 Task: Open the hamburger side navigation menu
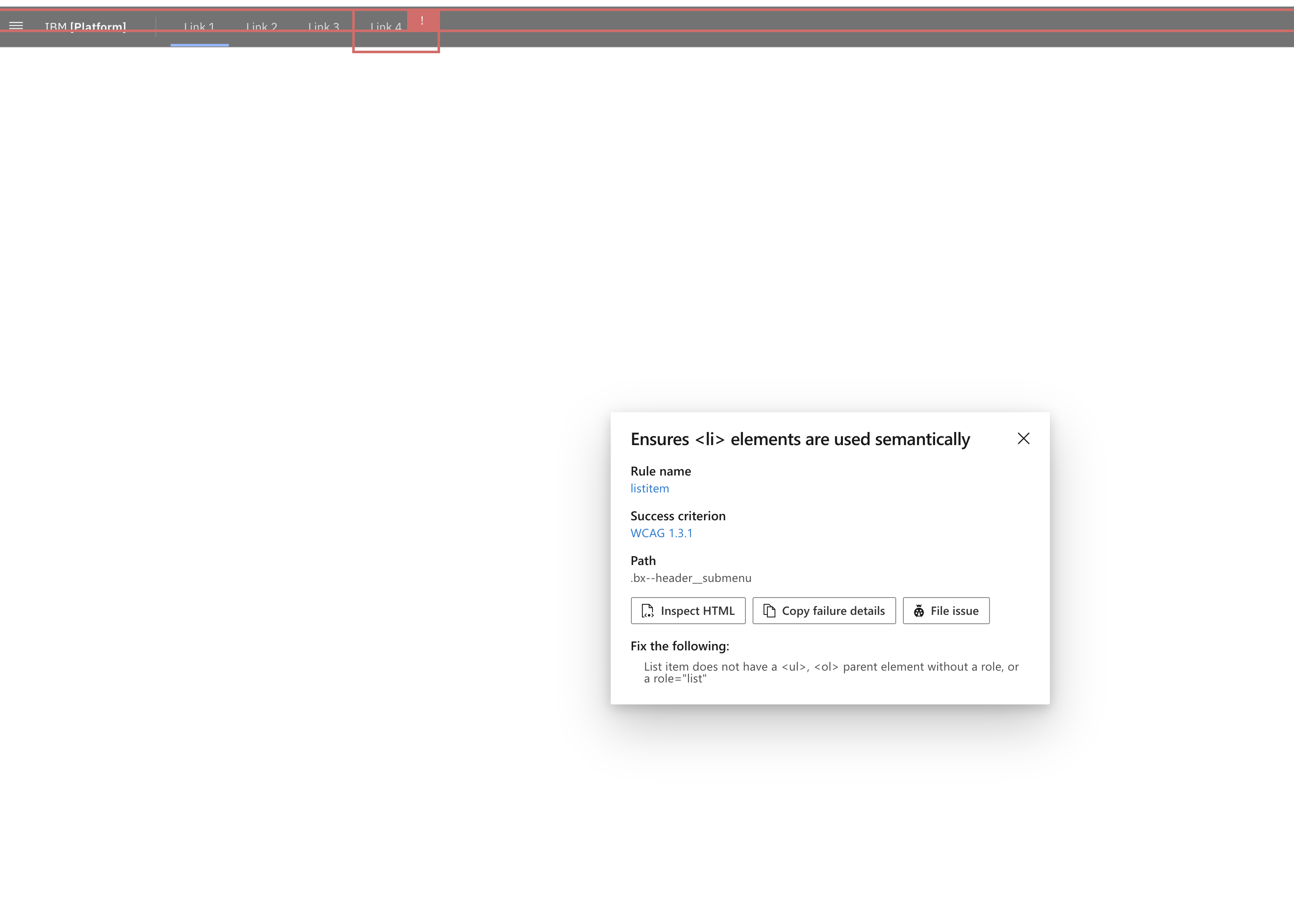16,26
